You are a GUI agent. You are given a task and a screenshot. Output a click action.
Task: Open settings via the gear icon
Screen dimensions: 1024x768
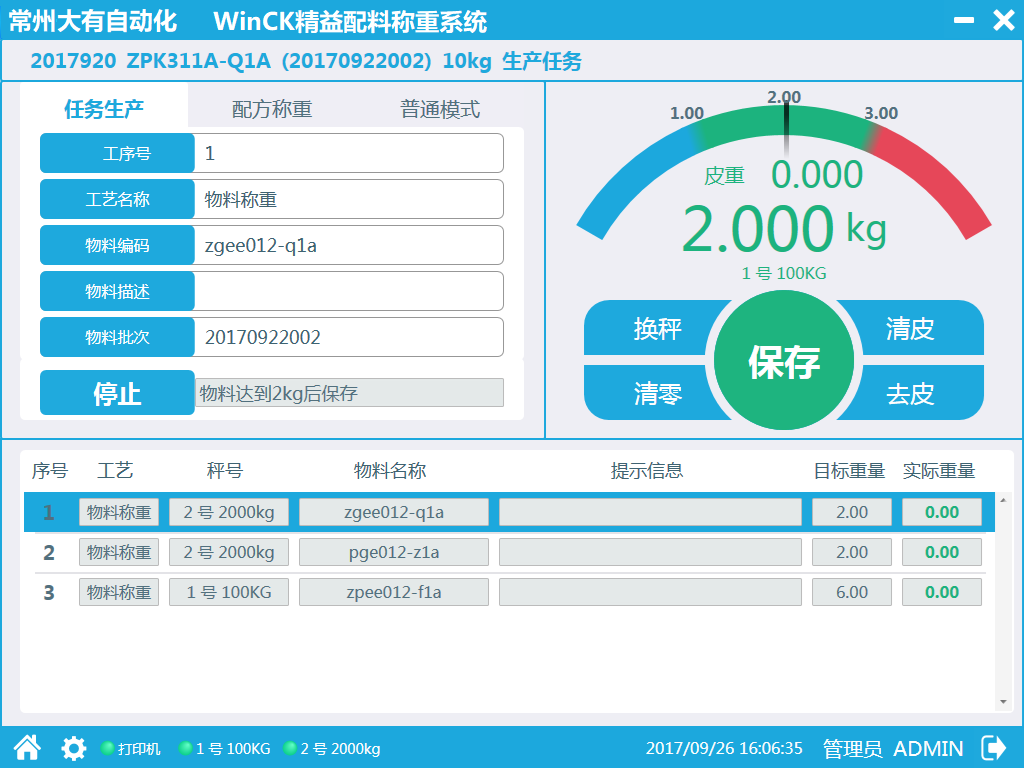(x=73, y=748)
